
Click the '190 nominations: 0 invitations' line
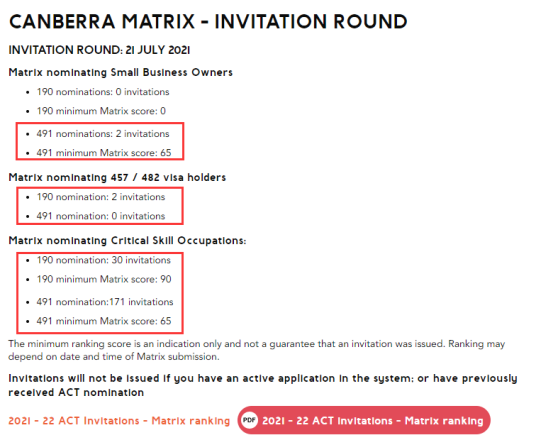[x=103, y=92]
